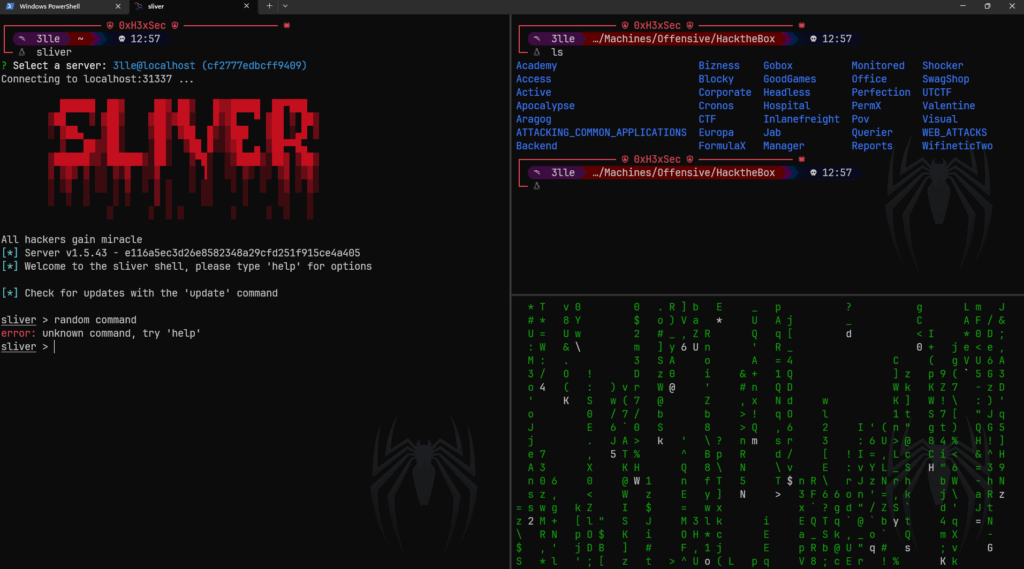Click the Valentine directory name
Image resolution: width=1024 pixels, height=569 pixels.
(948, 106)
